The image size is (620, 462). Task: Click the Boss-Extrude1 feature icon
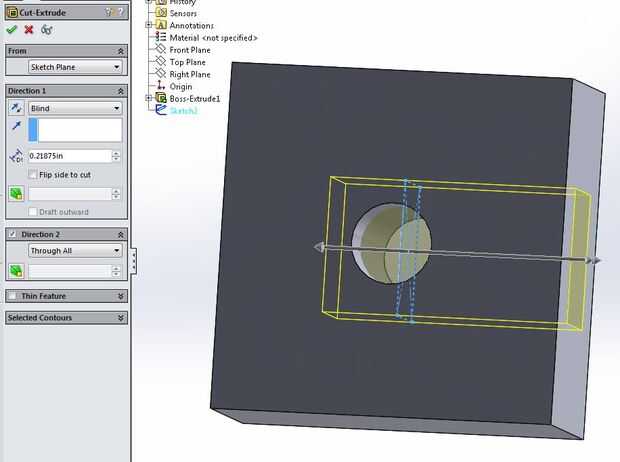pos(161,98)
